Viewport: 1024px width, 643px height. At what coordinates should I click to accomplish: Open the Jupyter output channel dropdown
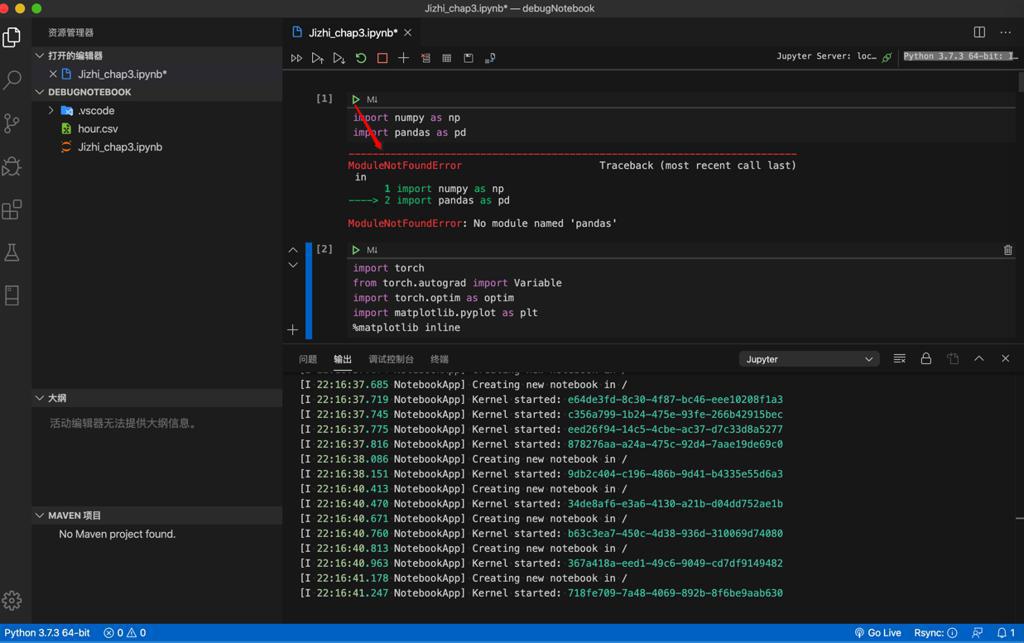click(808, 359)
